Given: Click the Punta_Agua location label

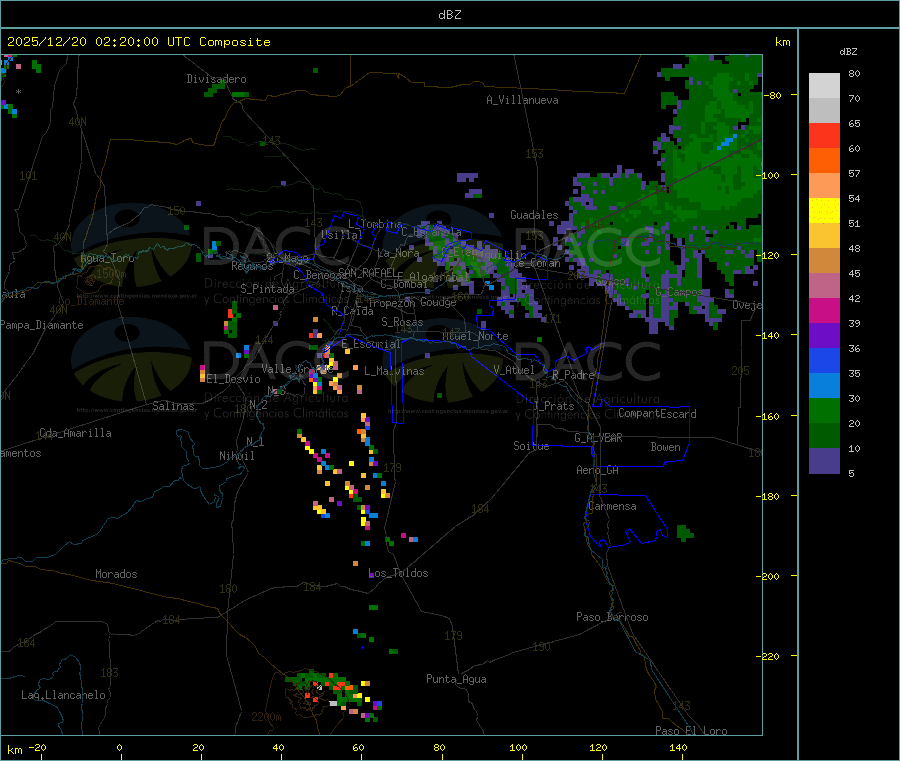Looking at the screenshot, I should click(x=456, y=679).
